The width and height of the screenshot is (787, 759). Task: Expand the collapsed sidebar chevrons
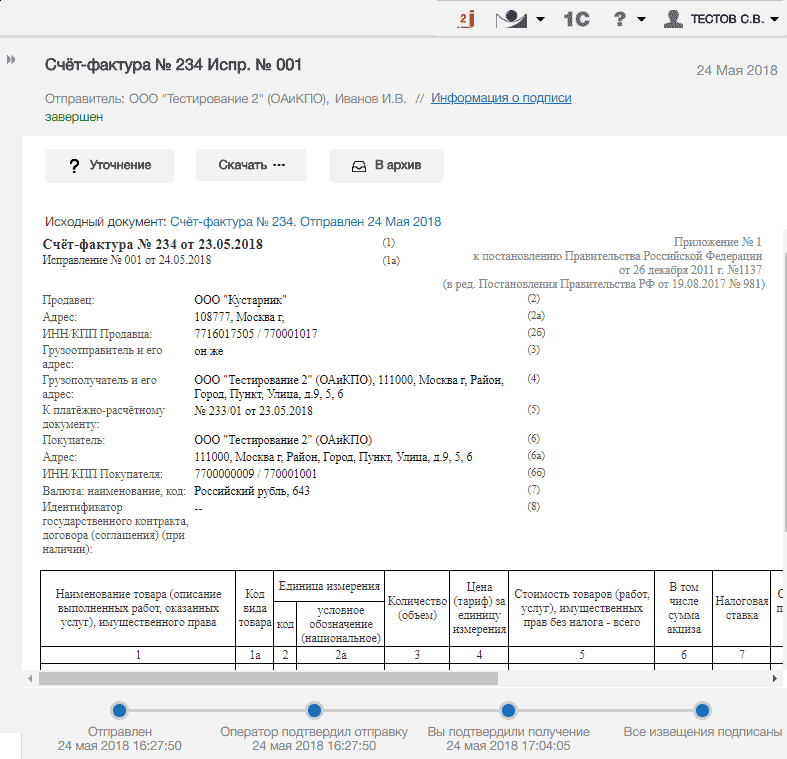coord(11,60)
